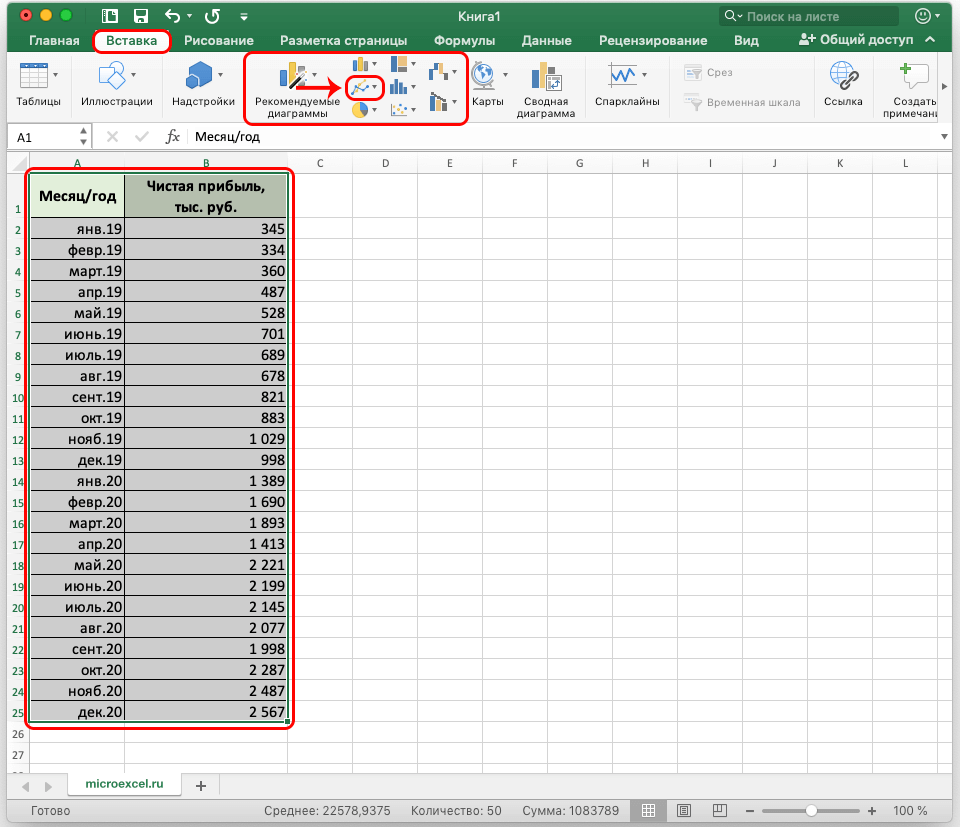Open the Рецензирование tab
Screen dimensions: 960x827
(x=653, y=40)
